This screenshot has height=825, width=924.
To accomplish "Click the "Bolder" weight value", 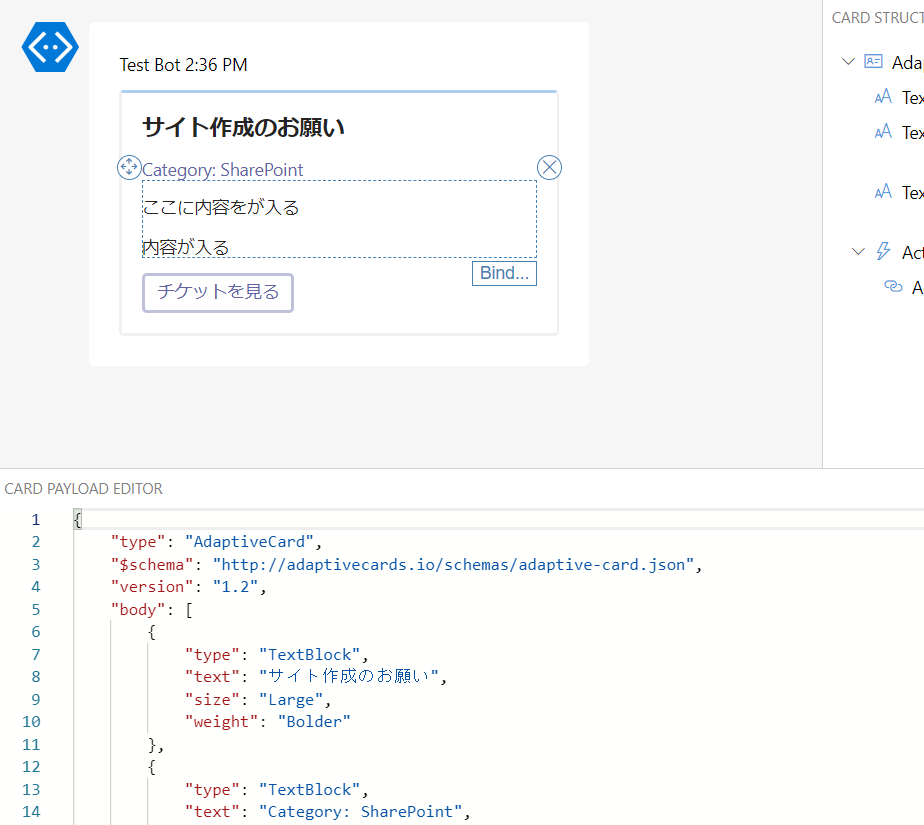I will click(x=314, y=722).
